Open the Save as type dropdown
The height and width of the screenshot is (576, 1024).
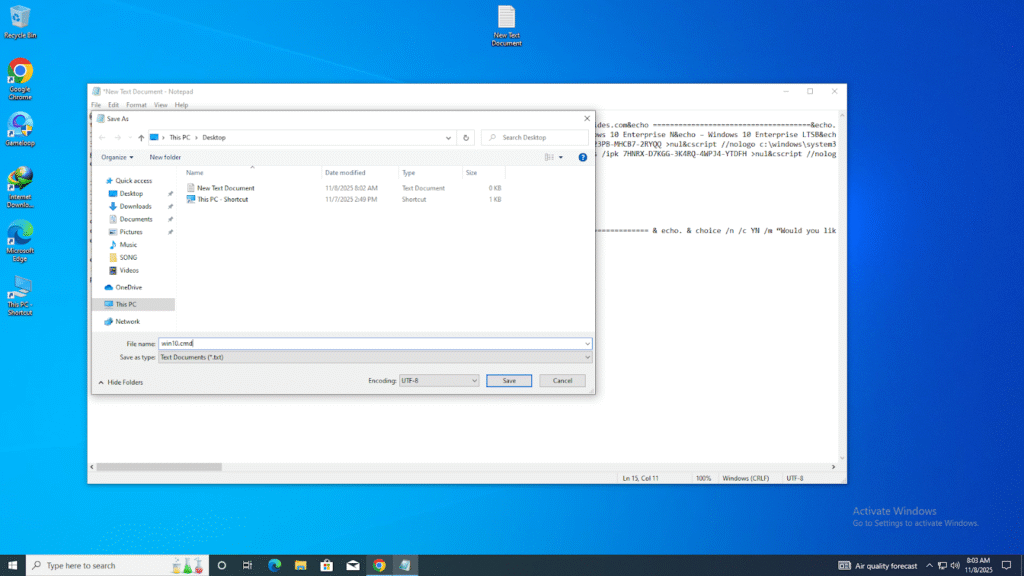[x=375, y=357]
